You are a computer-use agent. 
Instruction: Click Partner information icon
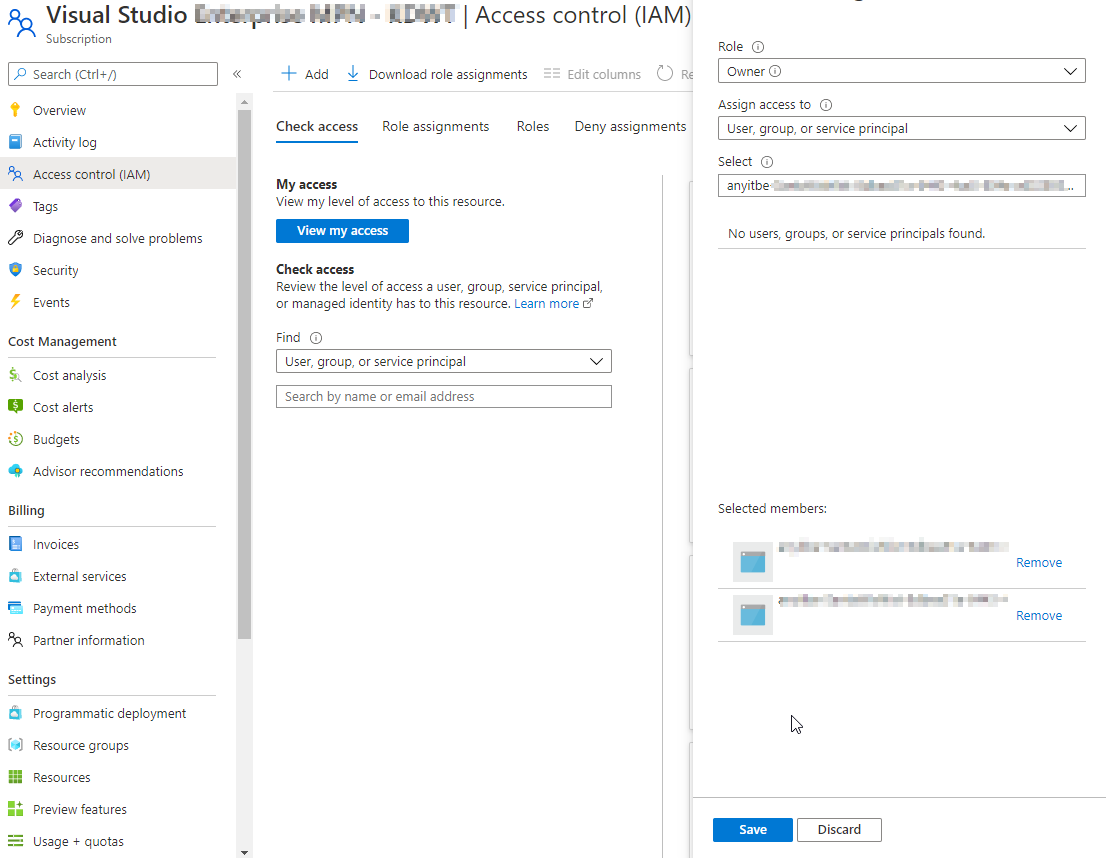click(16, 640)
